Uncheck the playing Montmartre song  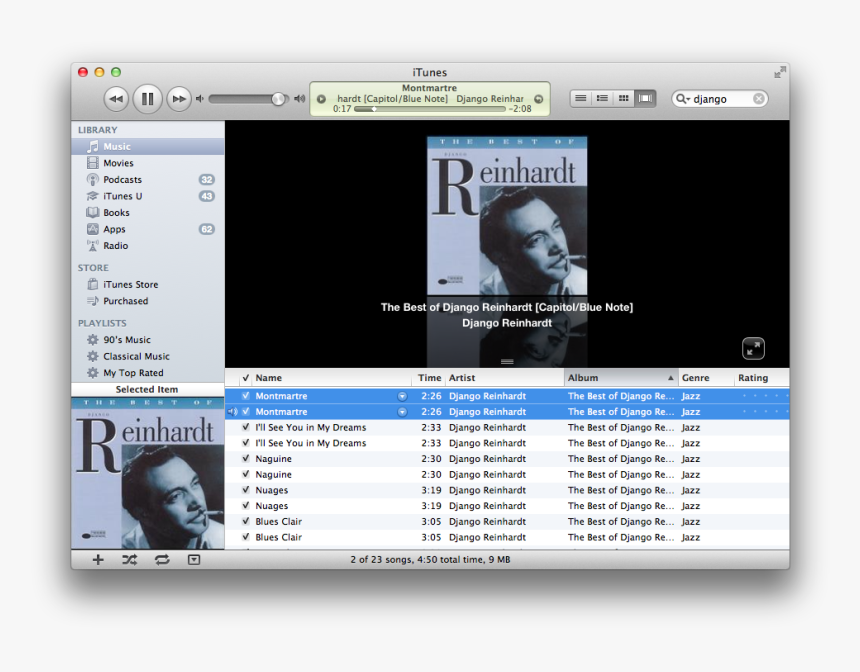pos(246,411)
